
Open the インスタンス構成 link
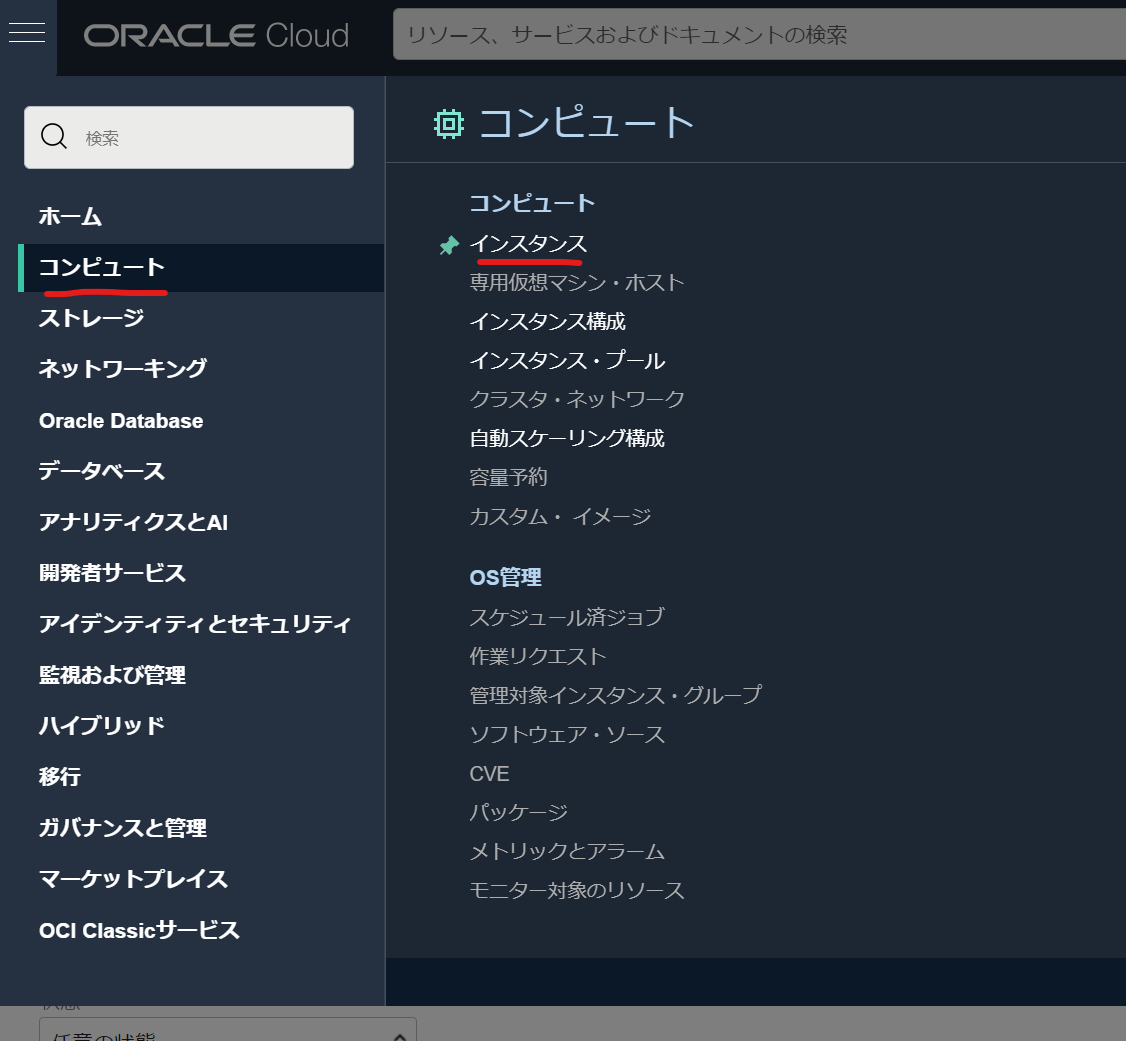[x=547, y=322]
